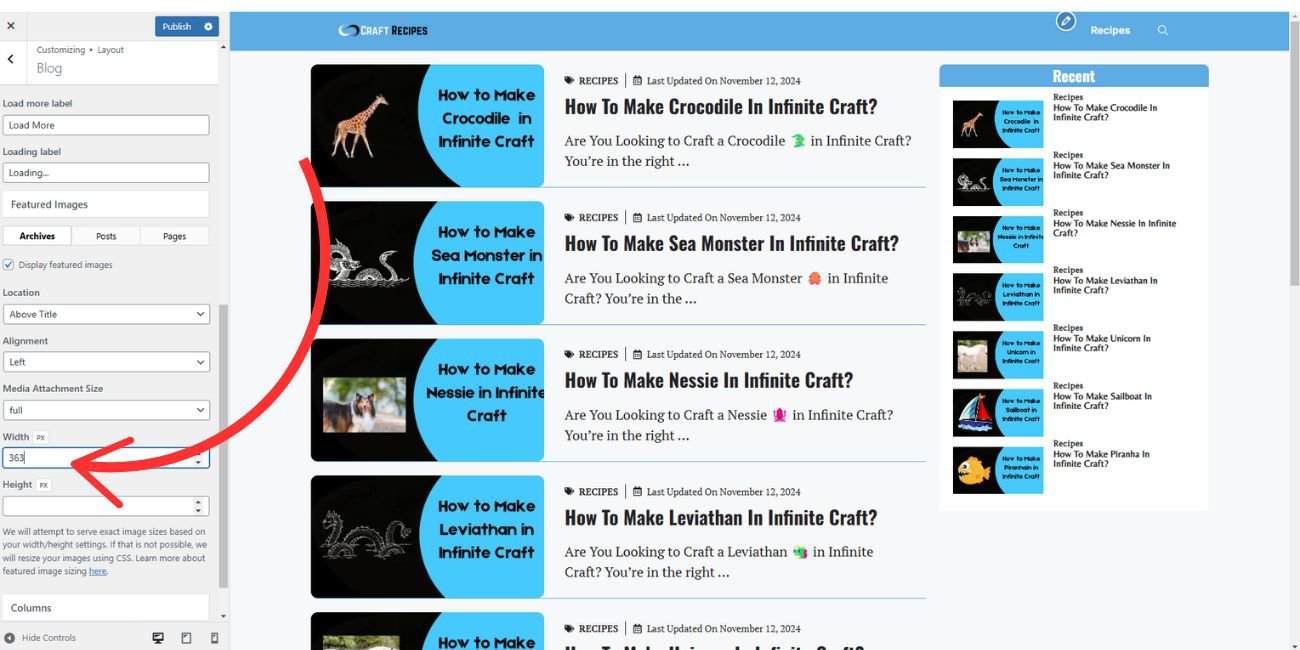Open Recent link 'How To Make Unicorn In Infinite Craft?'
This screenshot has width=1300, height=650.
point(1101,343)
